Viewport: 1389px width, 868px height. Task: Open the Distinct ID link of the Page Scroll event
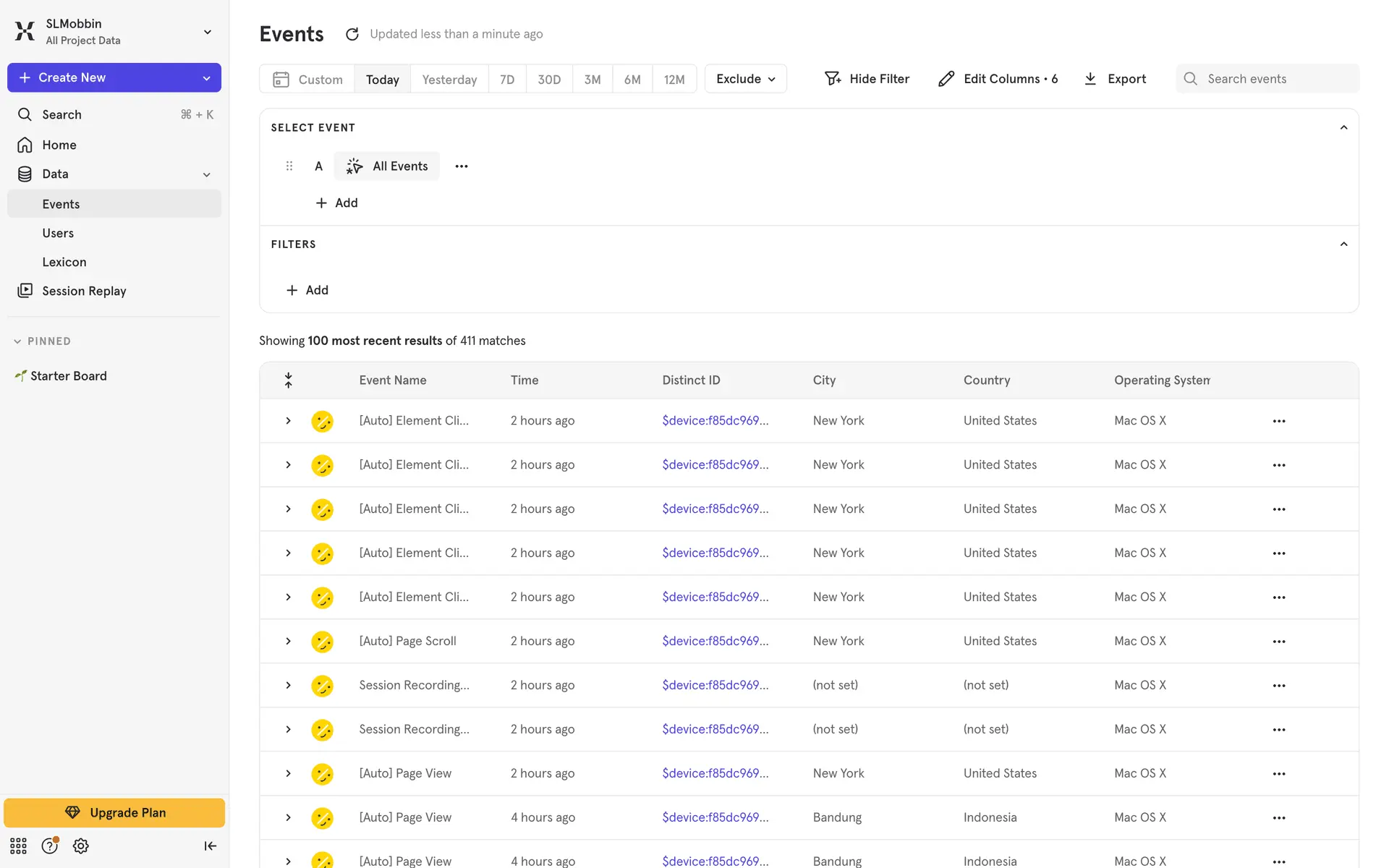pyautogui.click(x=715, y=641)
